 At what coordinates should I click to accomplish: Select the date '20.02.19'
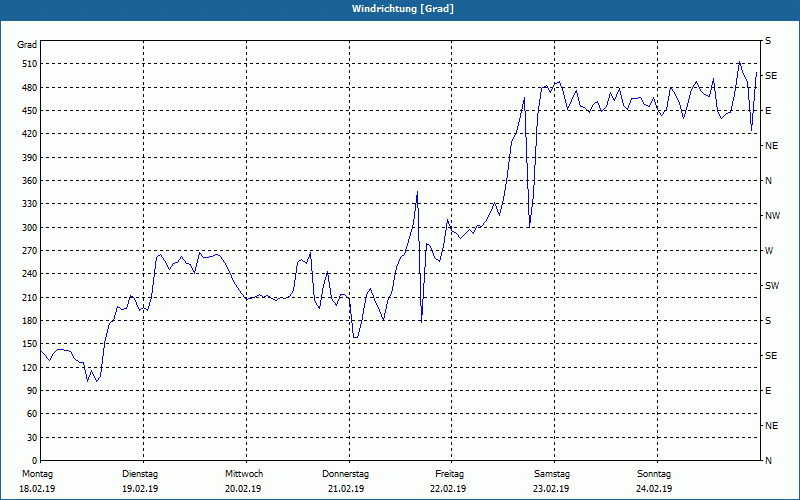[x=243, y=489]
